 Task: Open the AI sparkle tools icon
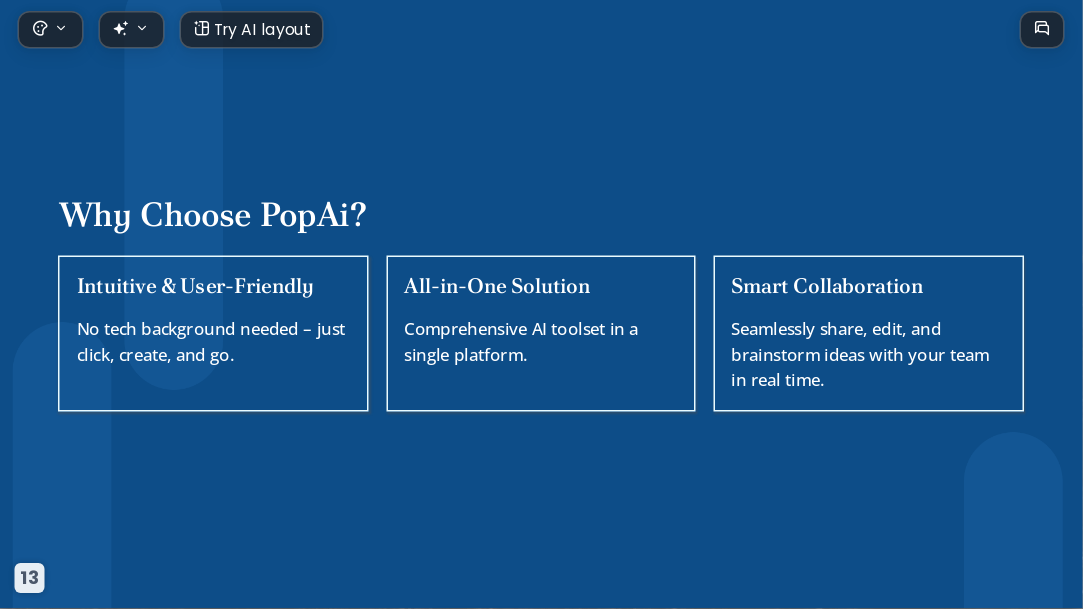[121, 28]
